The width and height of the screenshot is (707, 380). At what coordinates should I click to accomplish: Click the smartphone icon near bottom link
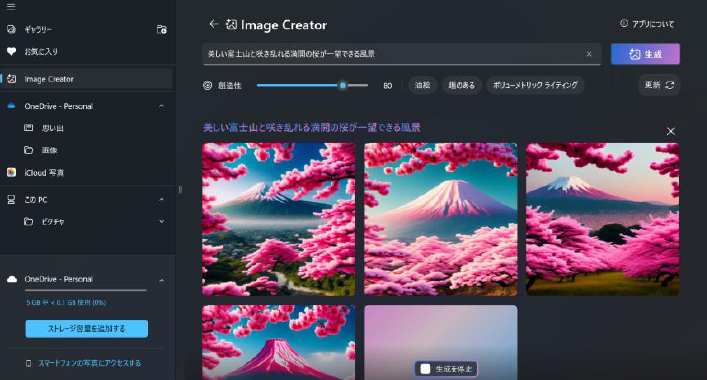click(28, 363)
